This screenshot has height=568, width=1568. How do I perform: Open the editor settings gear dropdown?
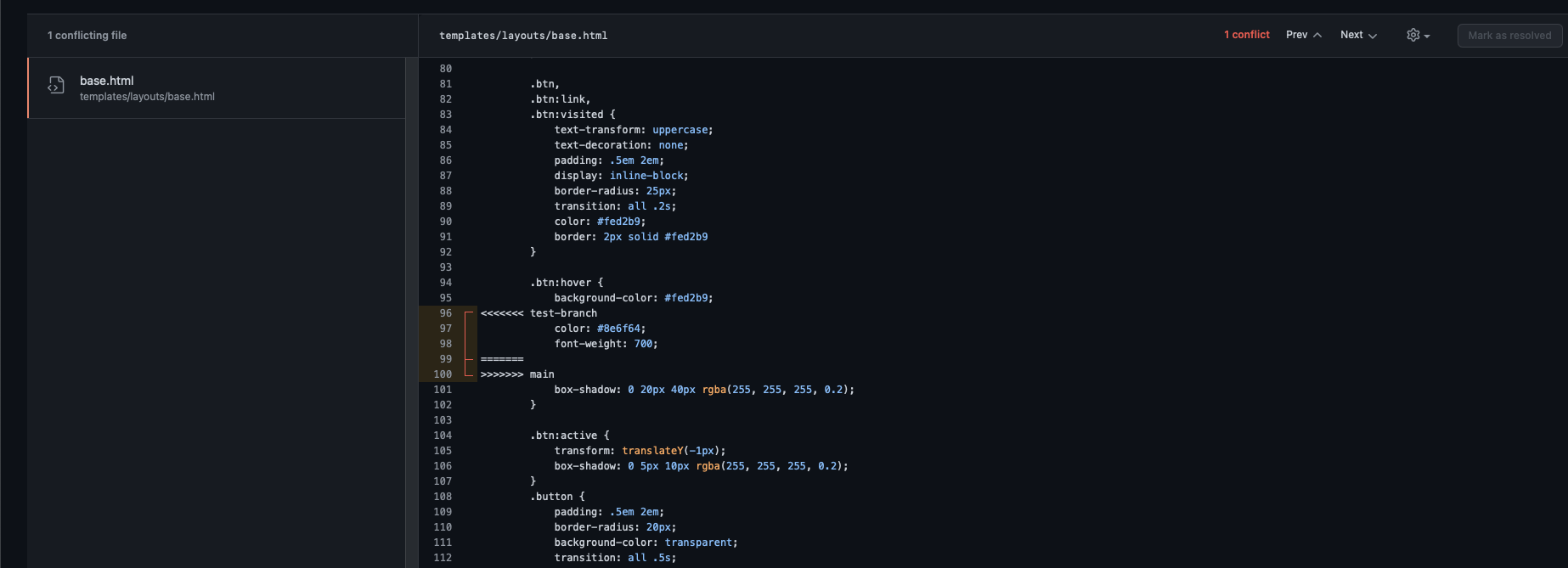pyautogui.click(x=1418, y=35)
